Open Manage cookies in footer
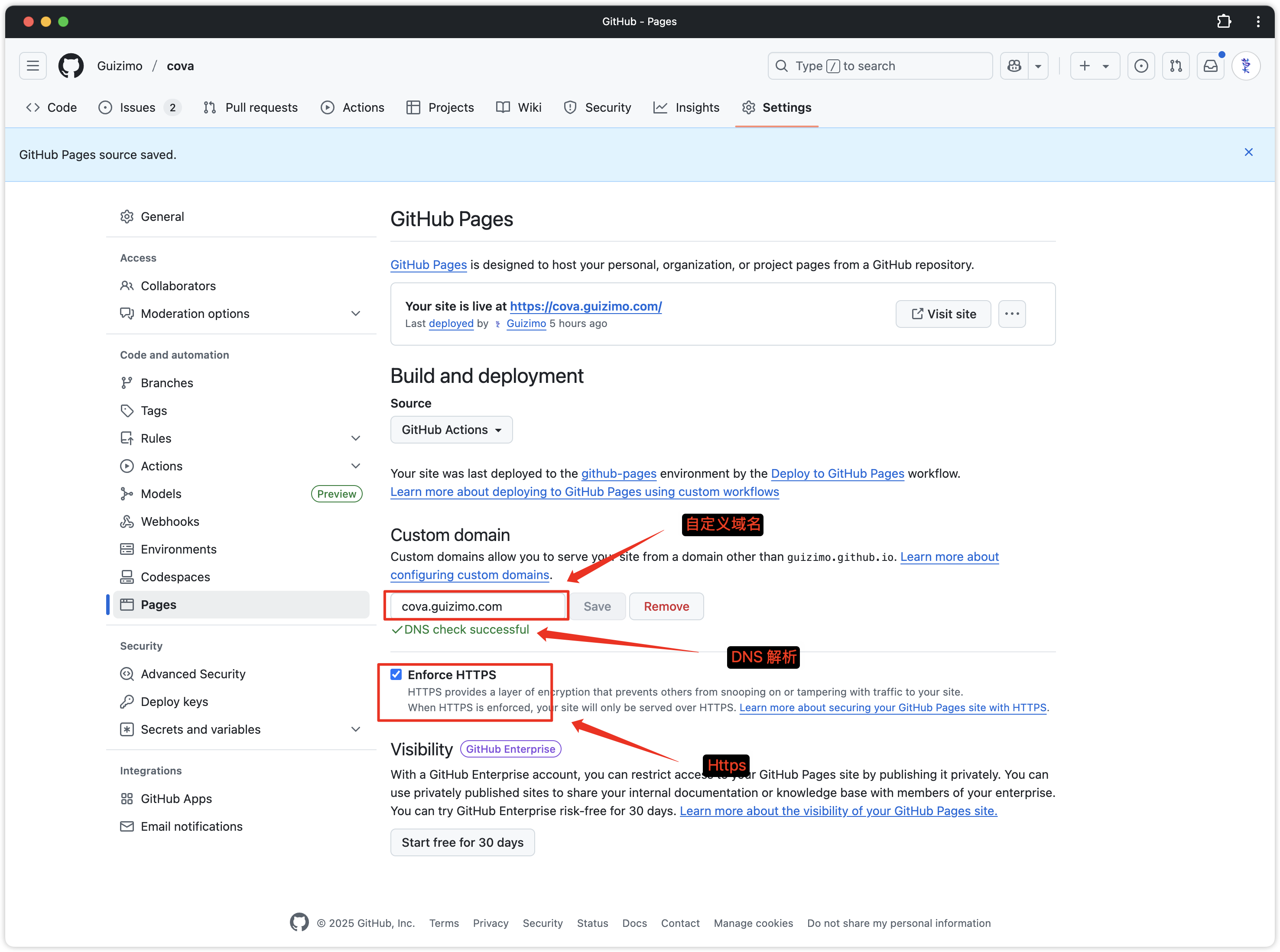This screenshot has width=1280, height=952. pyautogui.click(x=753, y=923)
